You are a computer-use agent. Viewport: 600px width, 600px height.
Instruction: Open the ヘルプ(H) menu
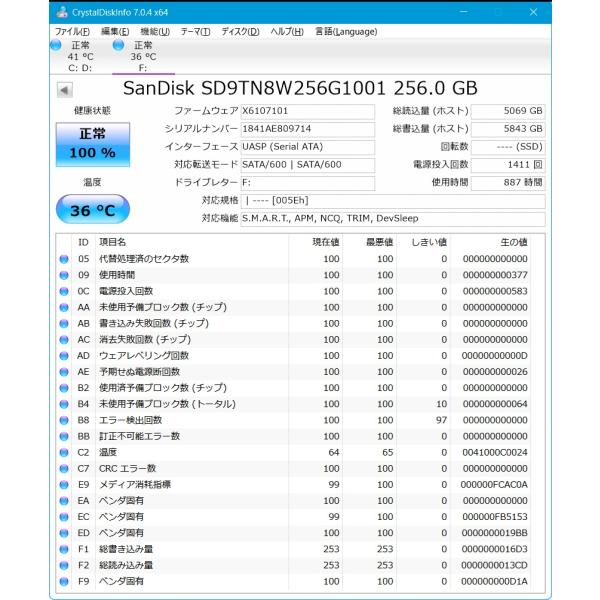click(287, 32)
